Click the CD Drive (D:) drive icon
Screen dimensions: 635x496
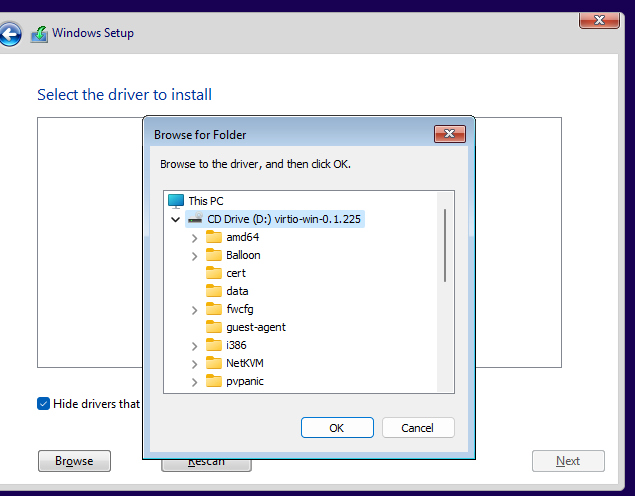tap(194, 219)
